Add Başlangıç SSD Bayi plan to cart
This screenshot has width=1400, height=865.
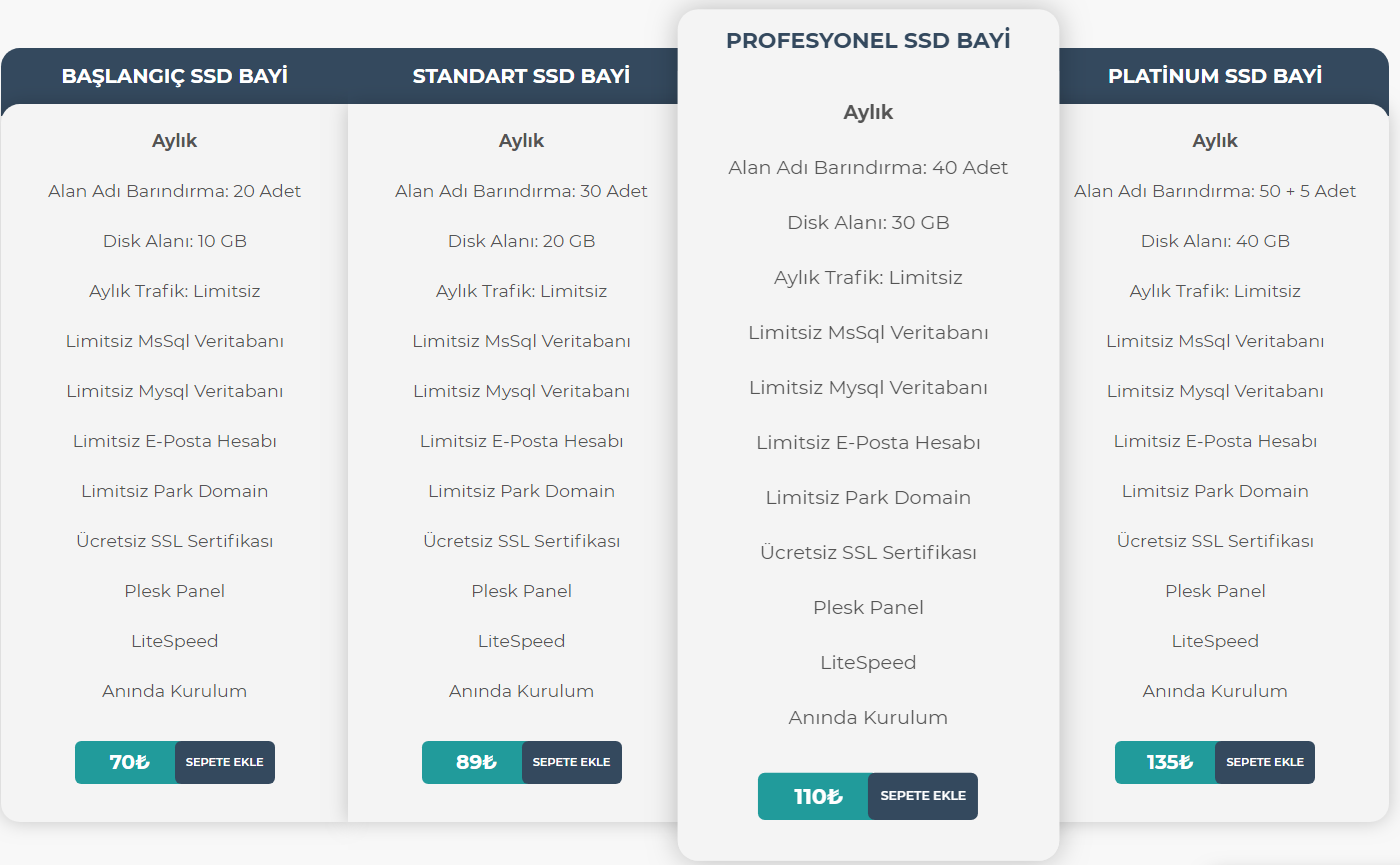click(225, 762)
